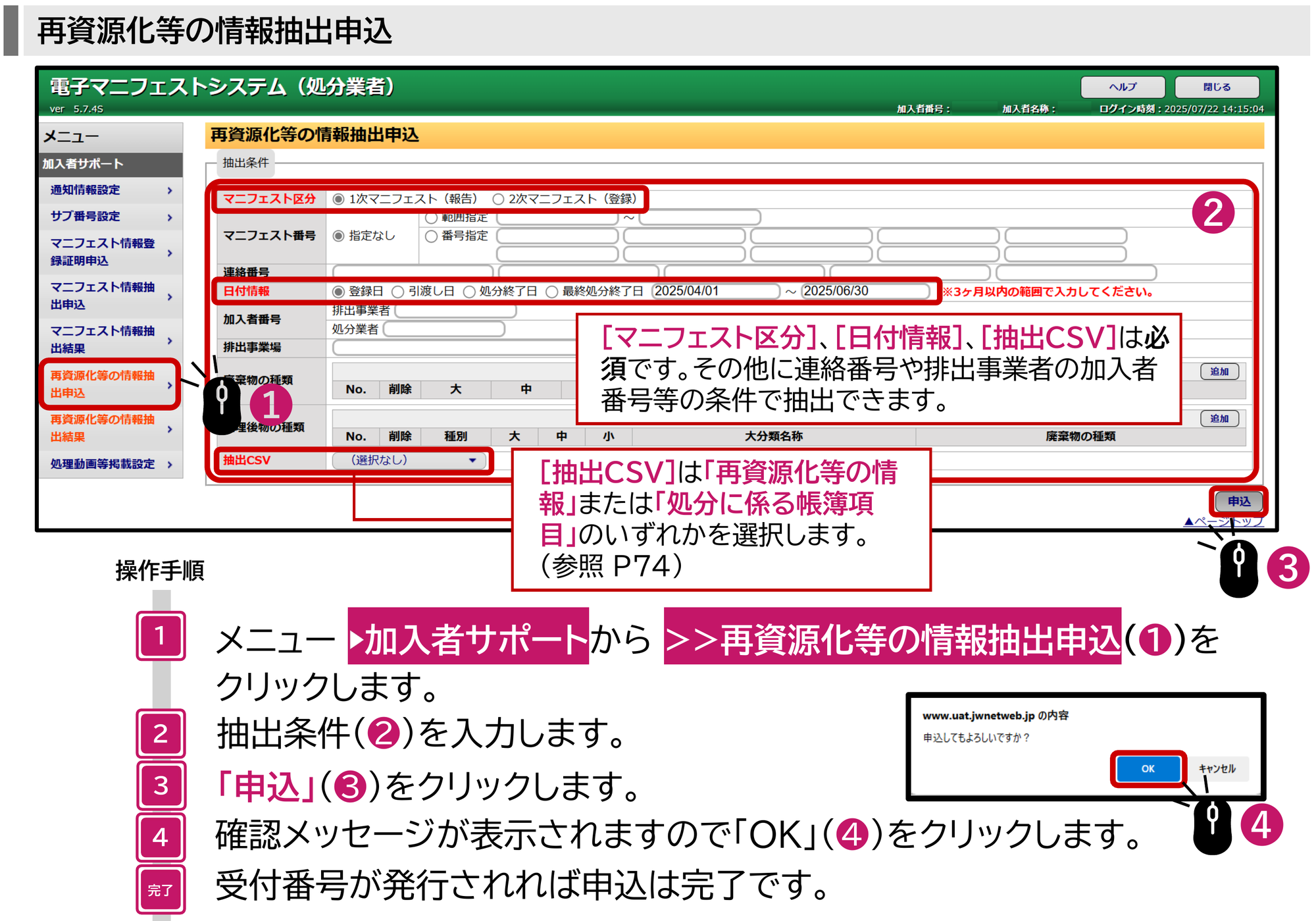Select 指定なし for manifest number
This screenshot has height=921, width=1316.
pos(338,236)
